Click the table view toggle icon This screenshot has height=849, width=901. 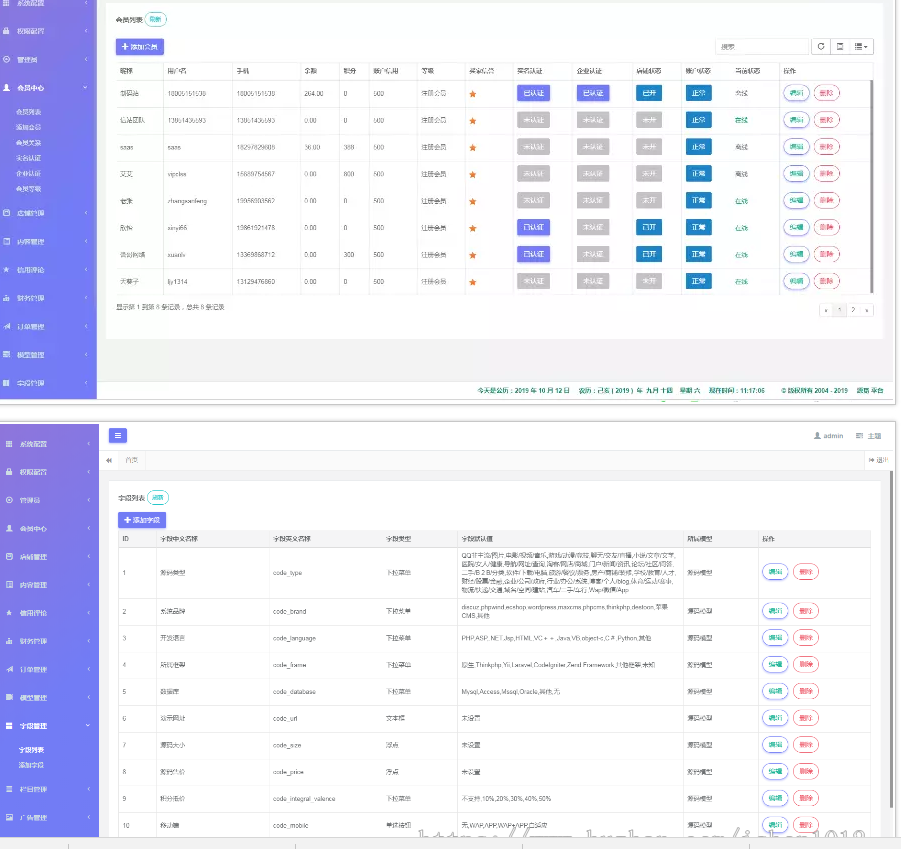click(x=841, y=46)
